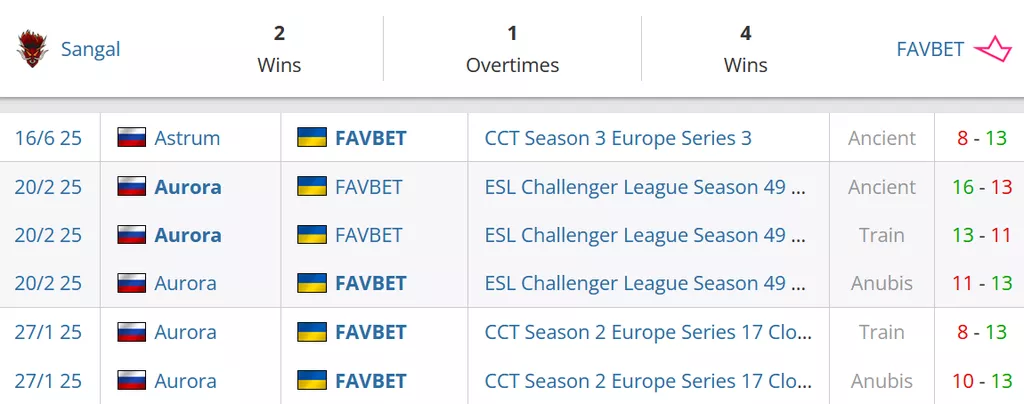Click the Ukrainian flag in the 16/6 row
1024x404 pixels.
(312, 138)
